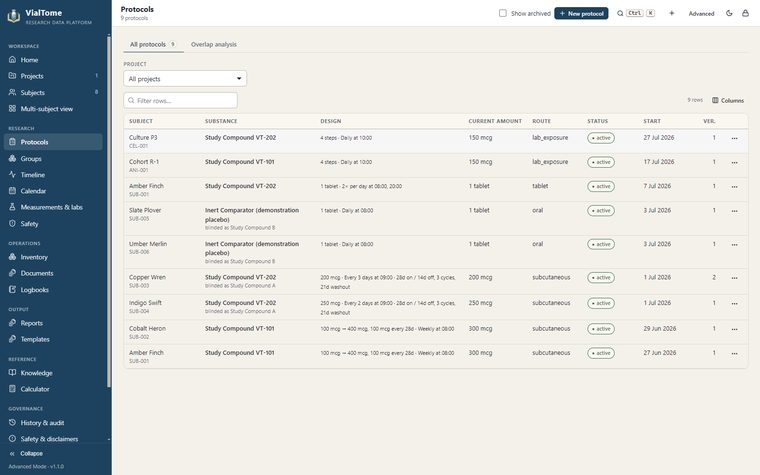The height and width of the screenshot is (475, 760).
Task: Open Measurements & labs
Action: [x=53, y=207]
